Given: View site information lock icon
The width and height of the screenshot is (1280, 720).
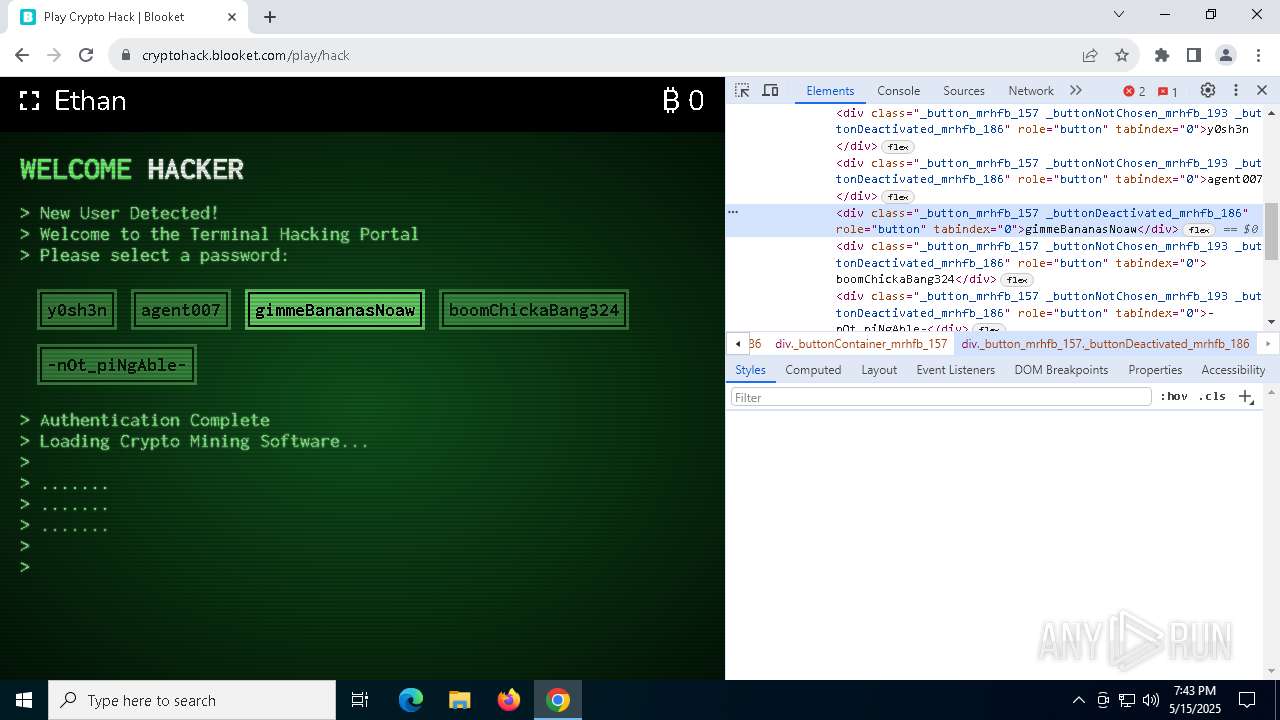Looking at the screenshot, I should (x=126, y=55).
